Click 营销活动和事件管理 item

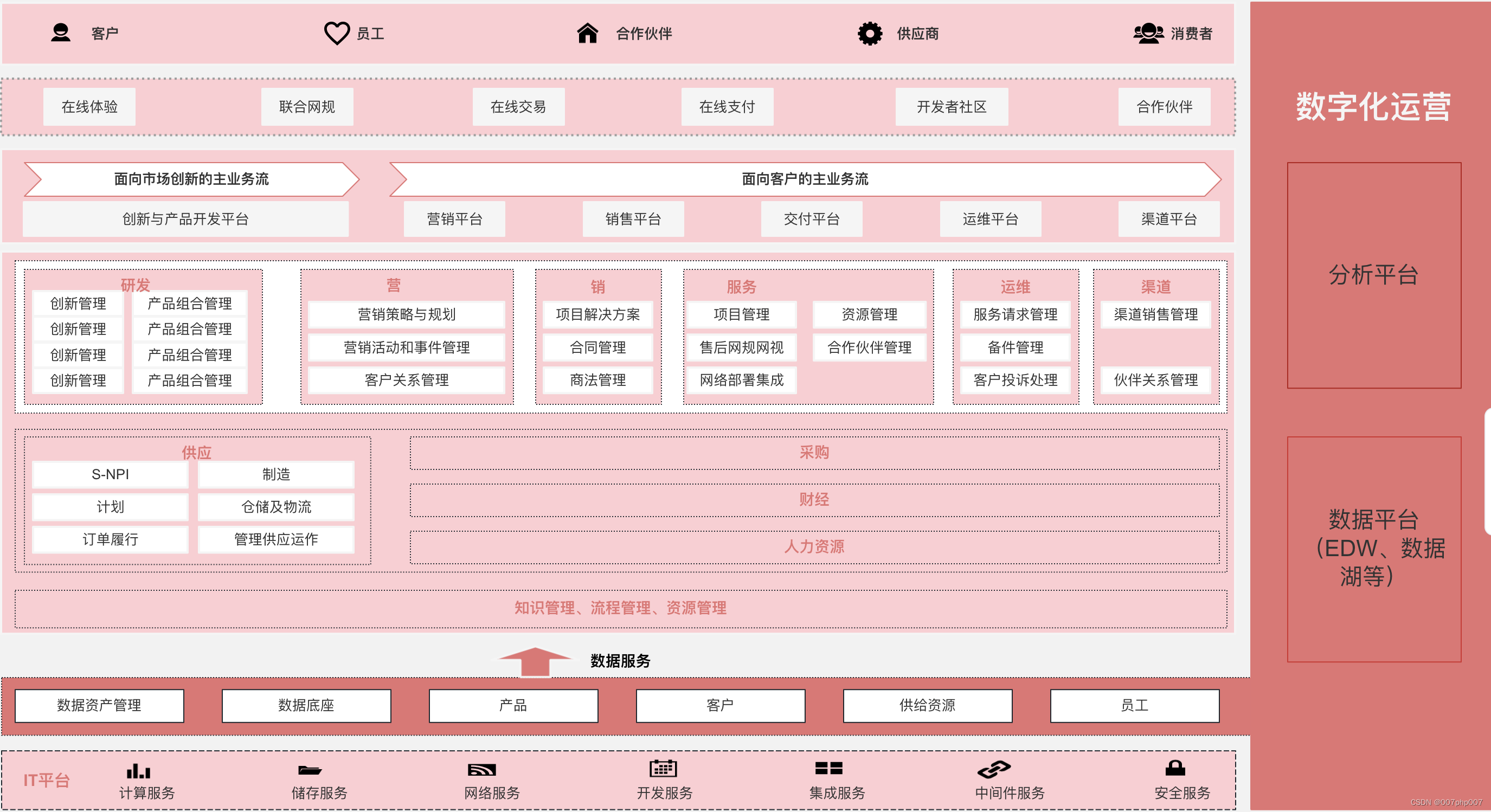(407, 347)
